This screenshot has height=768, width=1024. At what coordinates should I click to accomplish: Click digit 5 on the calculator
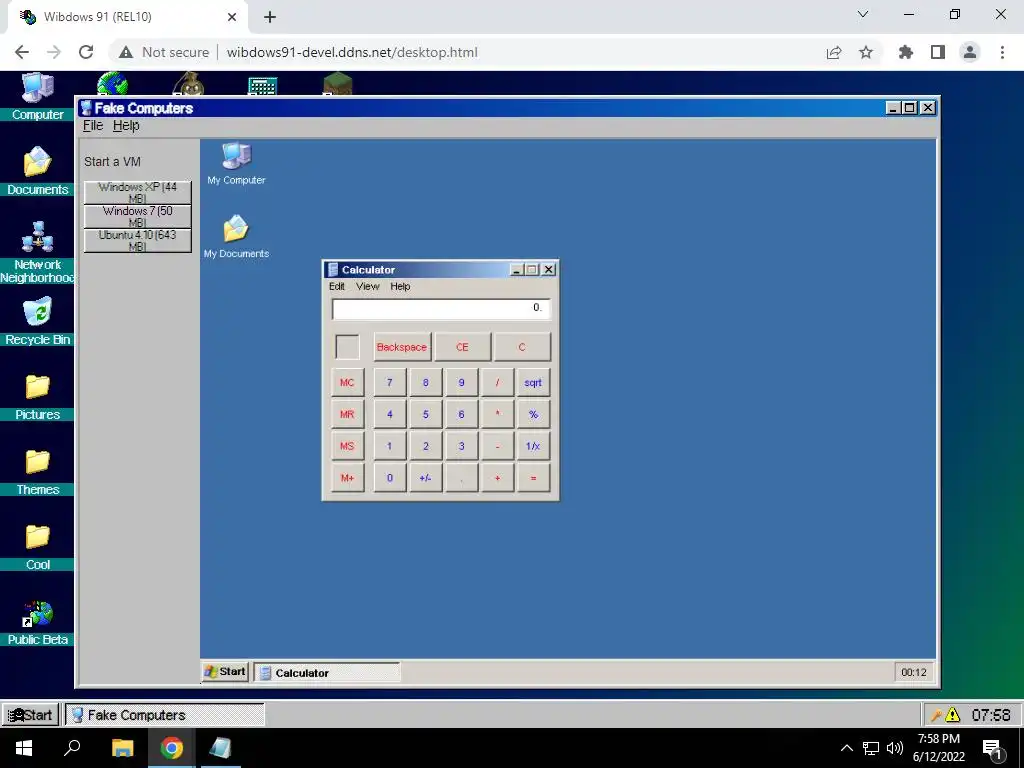click(425, 414)
